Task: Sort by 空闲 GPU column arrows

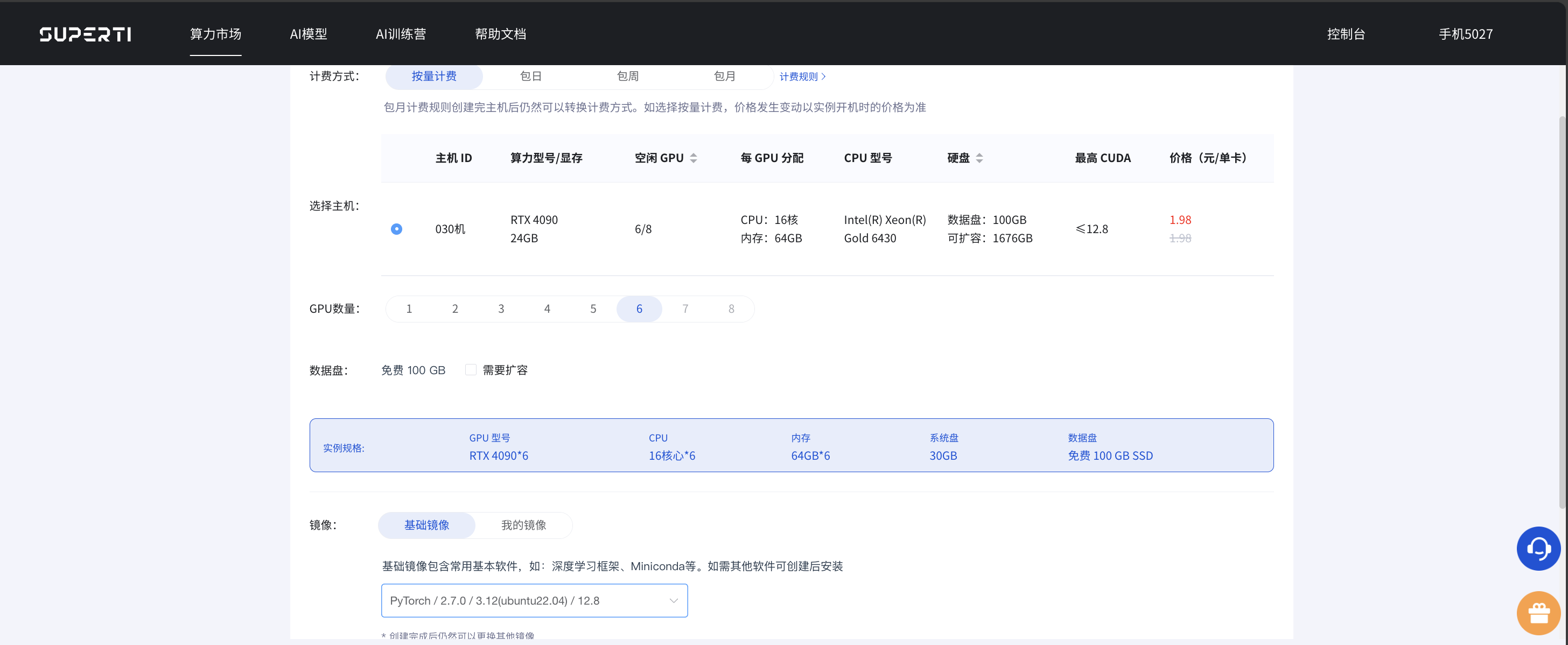Action: (x=694, y=158)
